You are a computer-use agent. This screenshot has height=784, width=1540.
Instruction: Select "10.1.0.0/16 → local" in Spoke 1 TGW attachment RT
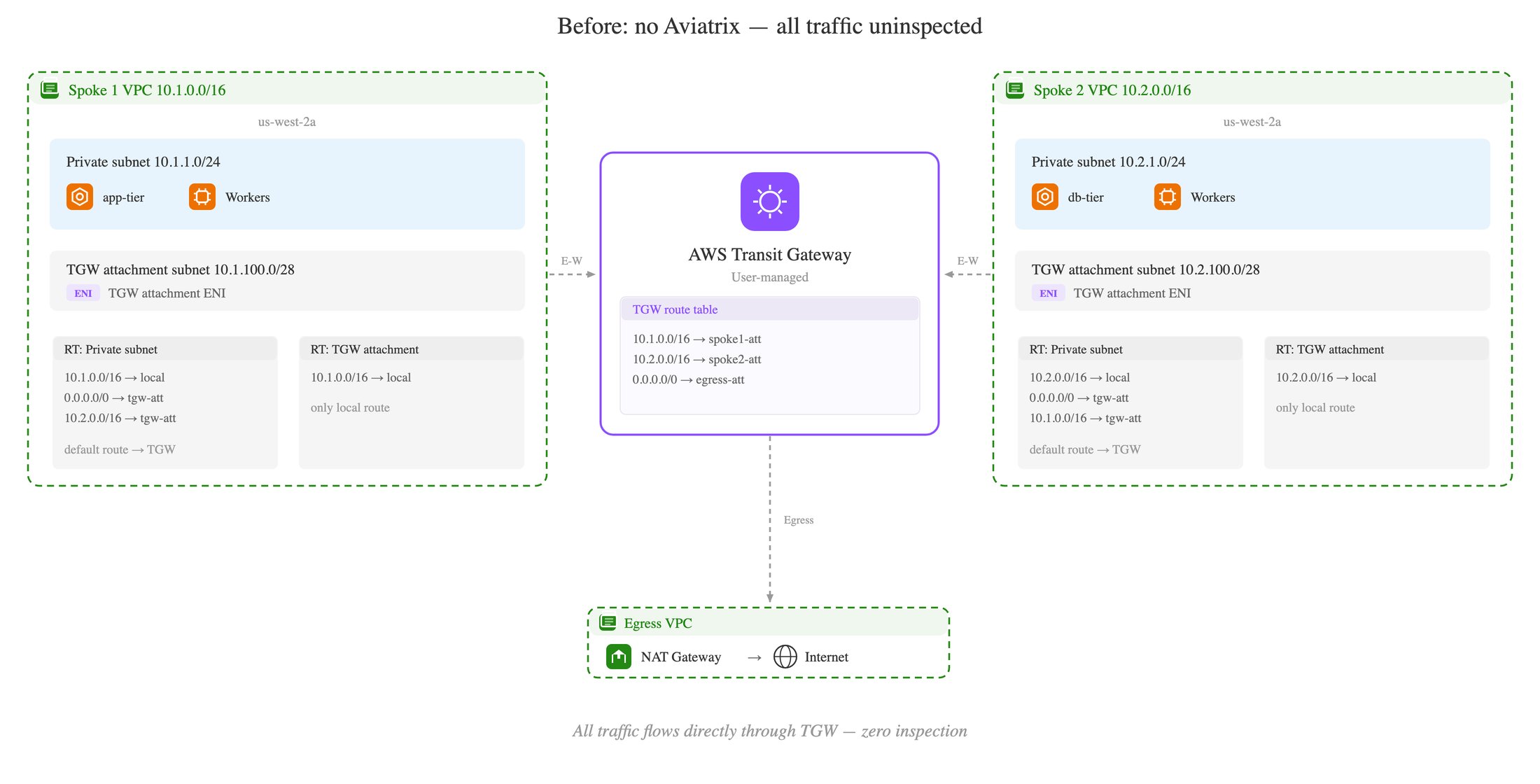point(361,377)
